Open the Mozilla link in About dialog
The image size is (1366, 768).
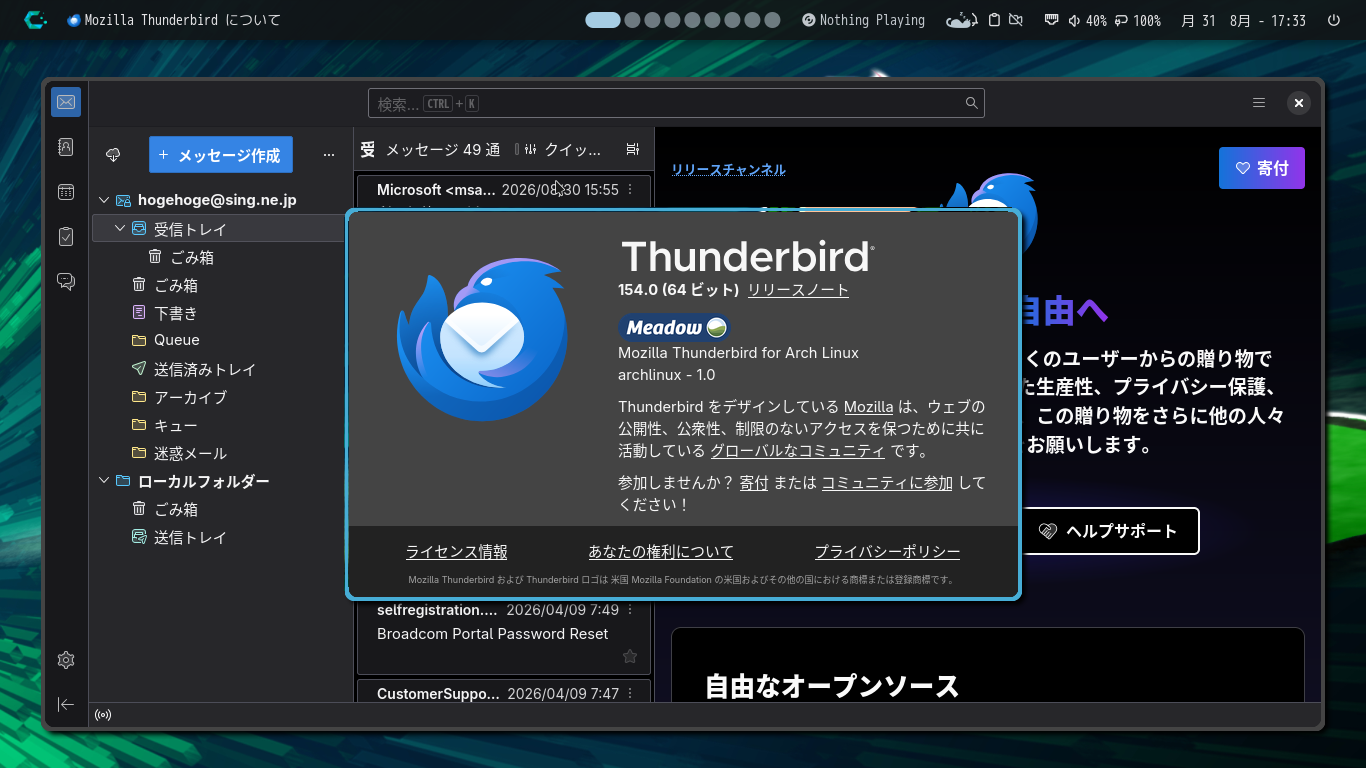[868, 407]
